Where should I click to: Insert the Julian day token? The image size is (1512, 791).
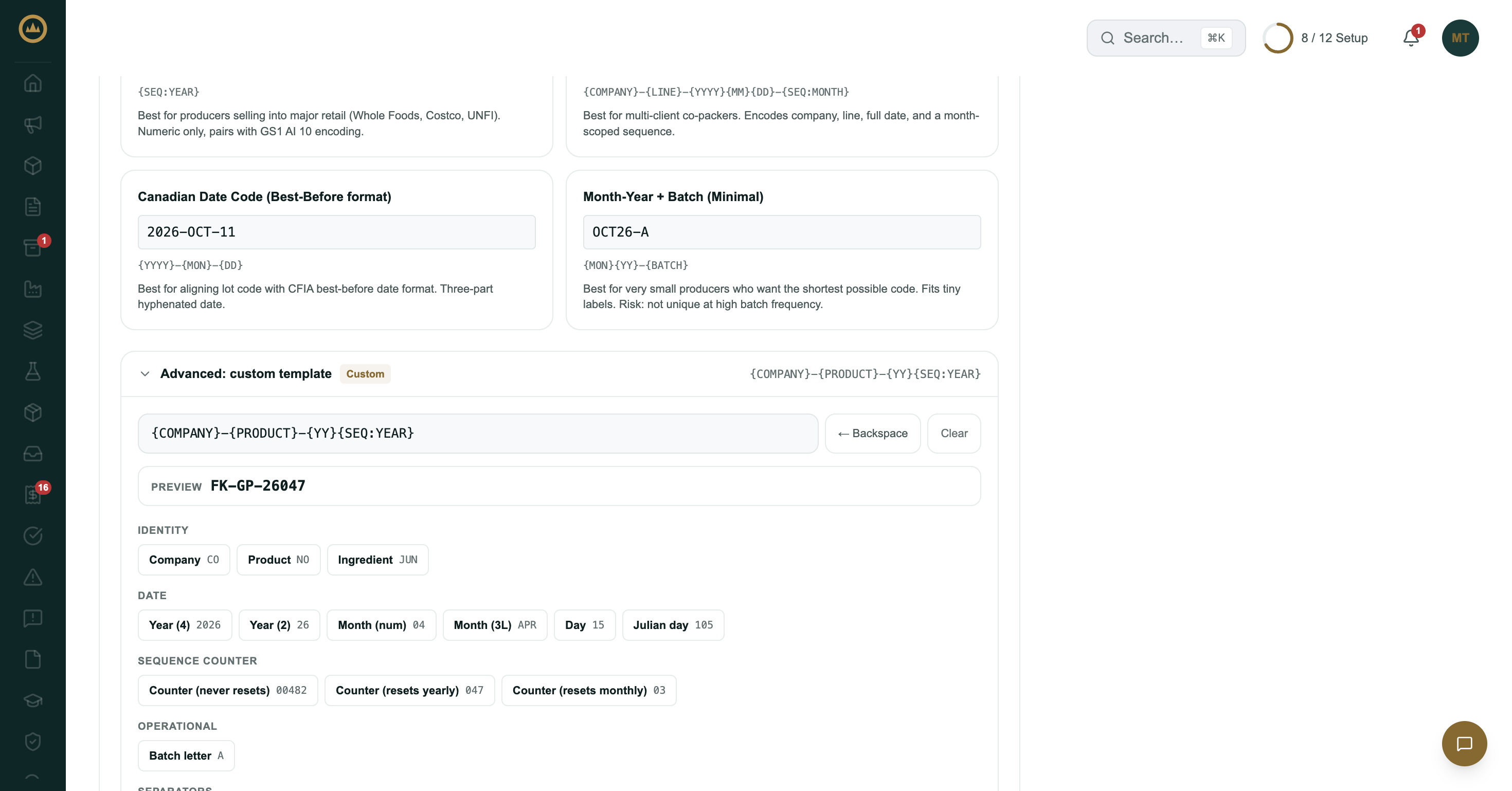coord(673,625)
